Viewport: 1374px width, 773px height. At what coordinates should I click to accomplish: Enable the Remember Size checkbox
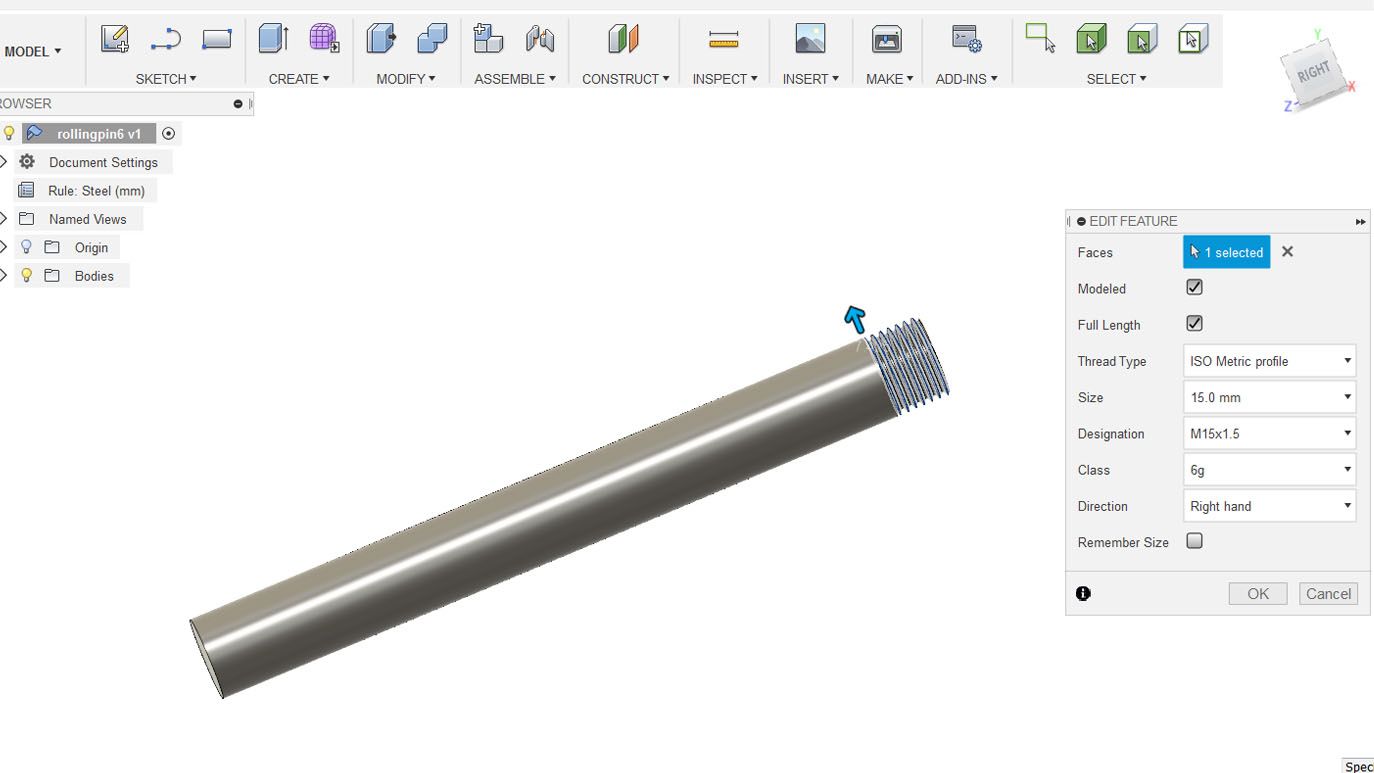point(1194,541)
